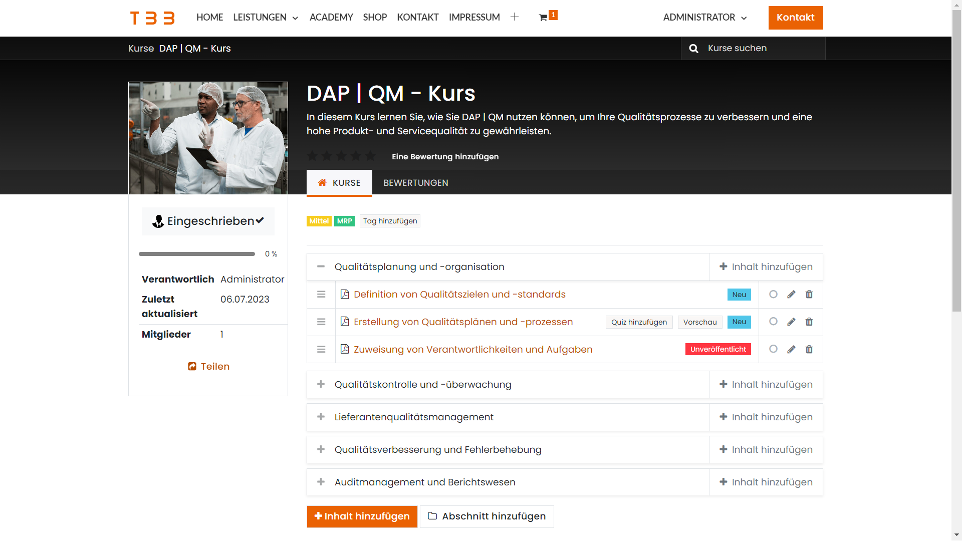Click the first rating star
Screen dimensions: 962x541
click(x=312, y=156)
